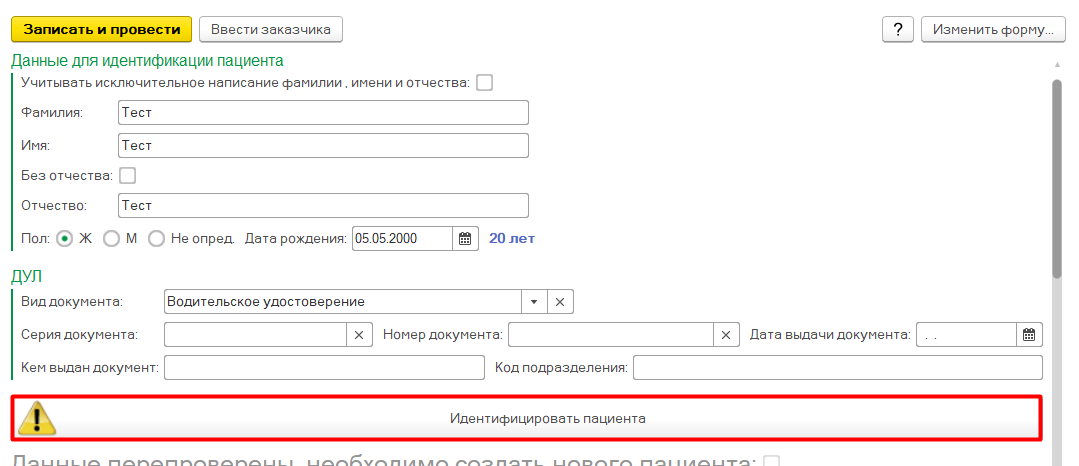Choose "Не опред." gender option
Viewport: 1079px width, 466px height.
[x=156, y=239]
